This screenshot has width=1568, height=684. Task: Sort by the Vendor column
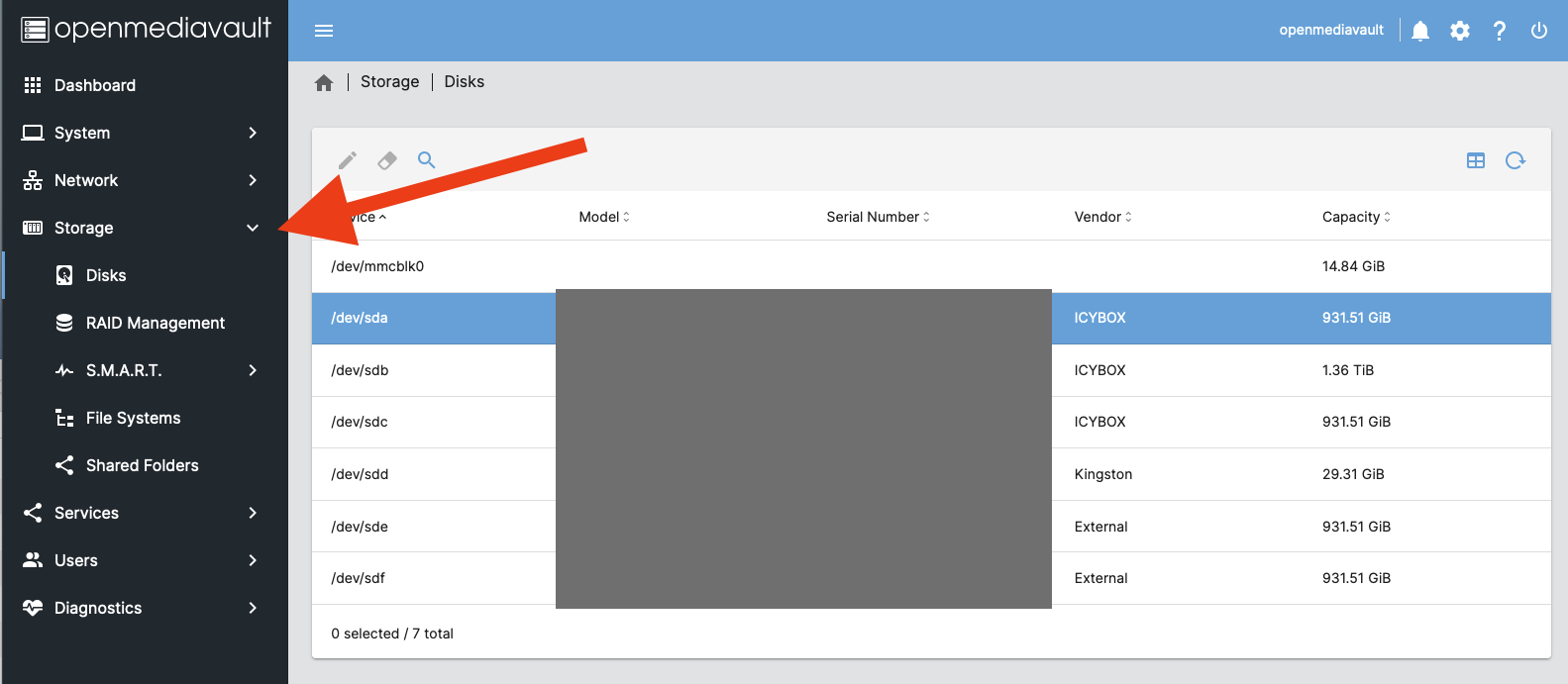click(1102, 217)
